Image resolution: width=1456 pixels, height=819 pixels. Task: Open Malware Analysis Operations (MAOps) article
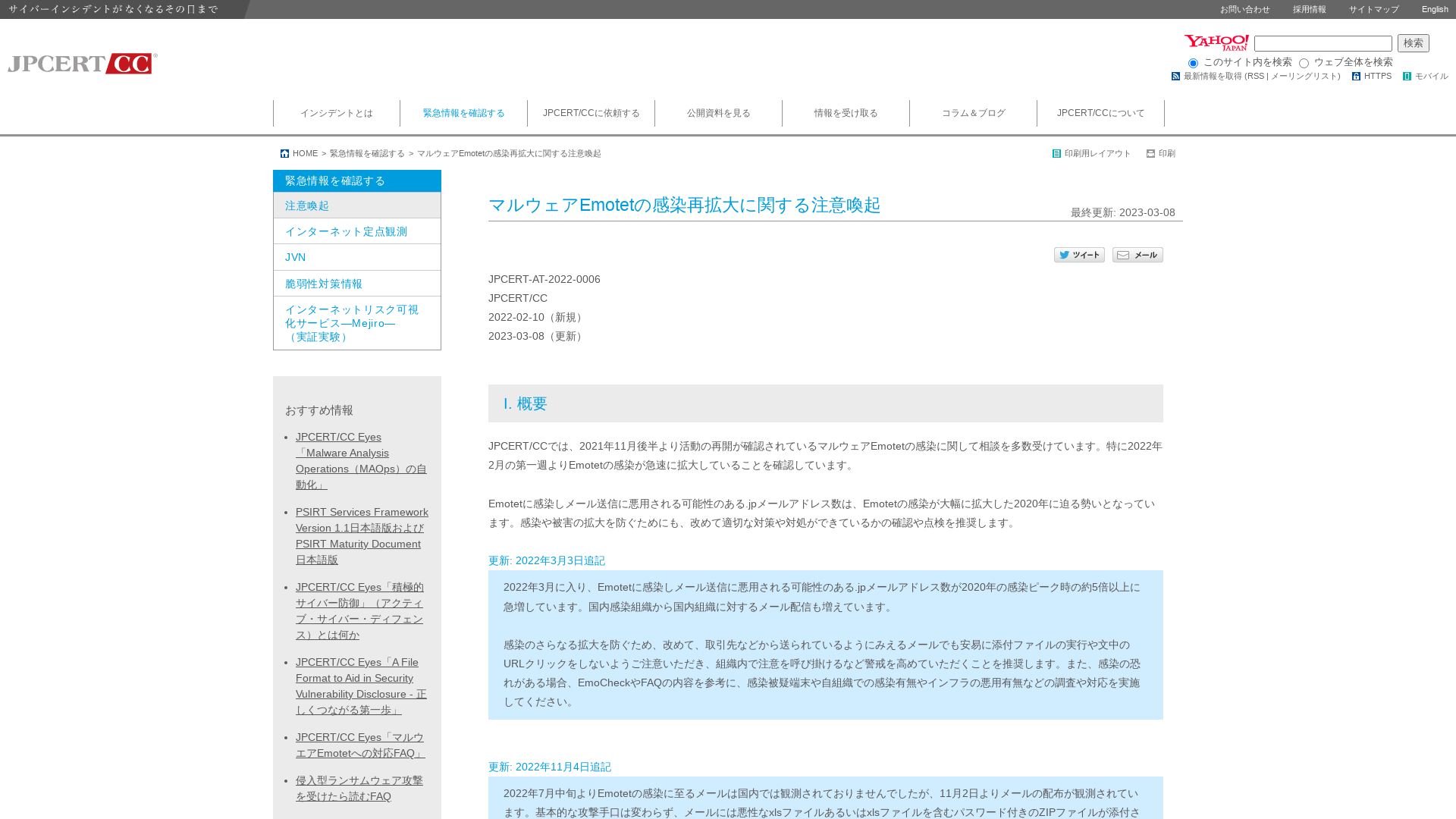click(x=361, y=461)
